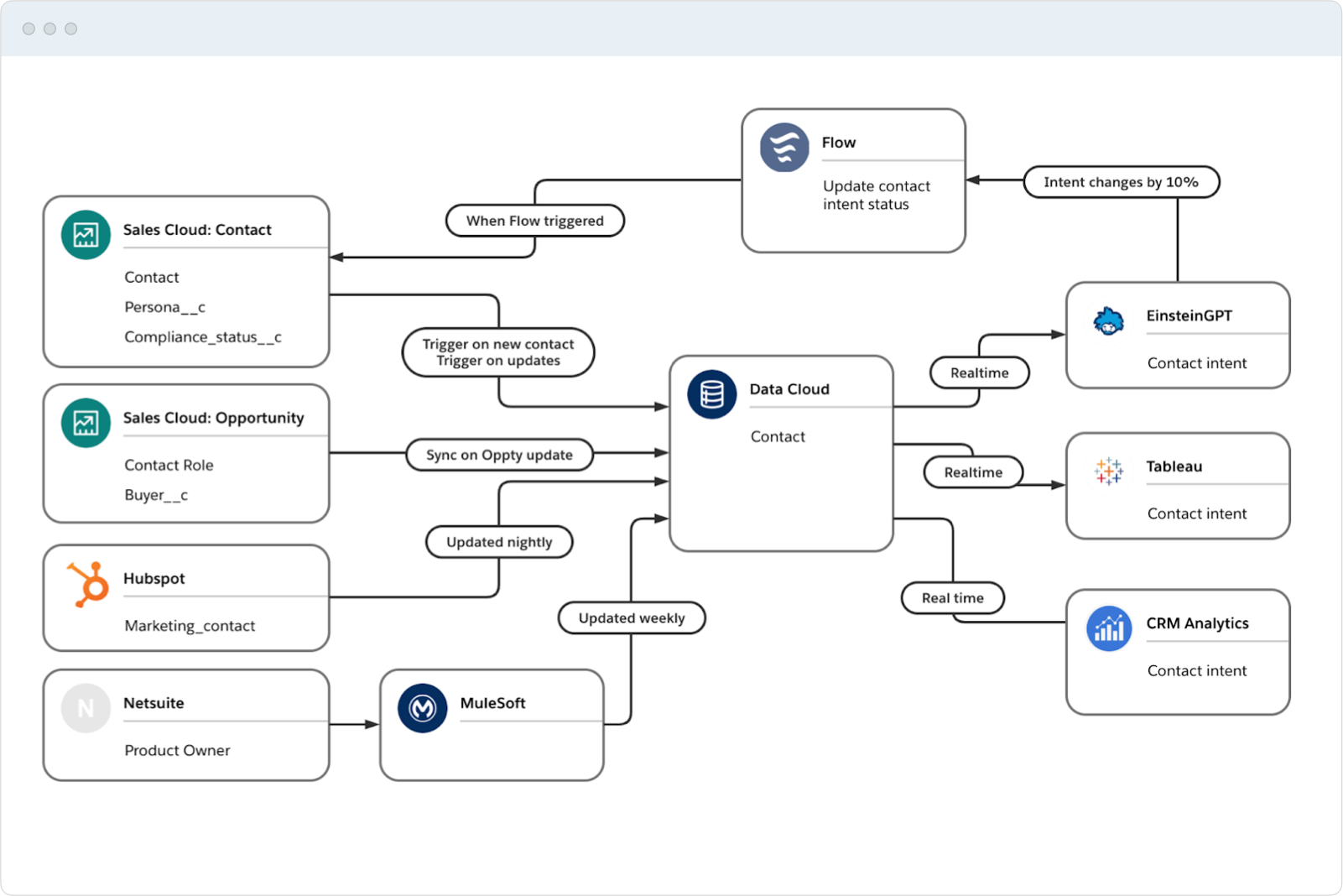Viewport: 1343px width, 896px height.
Task: Select the MuleSoft logo icon
Action: point(422,709)
